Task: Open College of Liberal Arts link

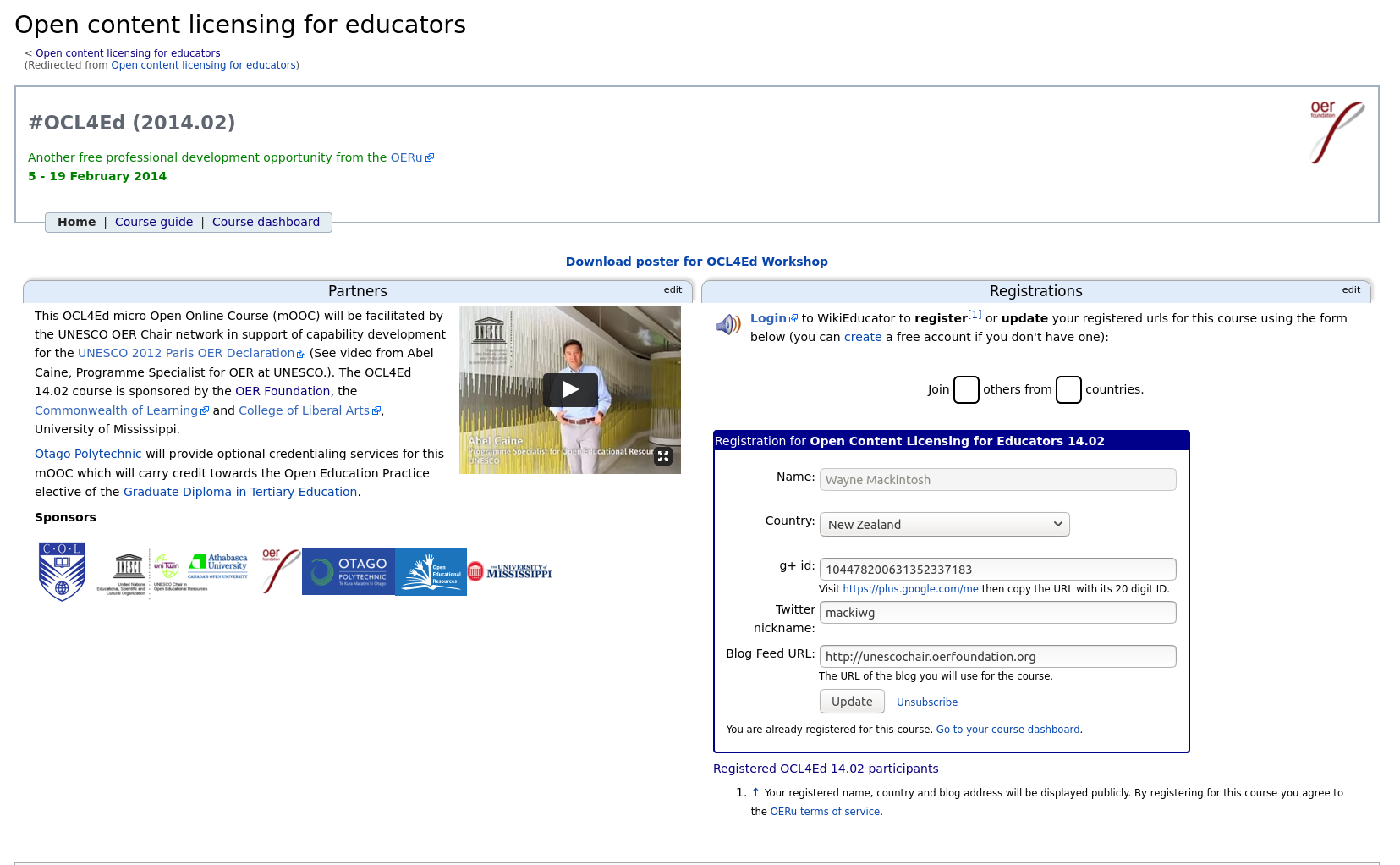Action: [304, 410]
